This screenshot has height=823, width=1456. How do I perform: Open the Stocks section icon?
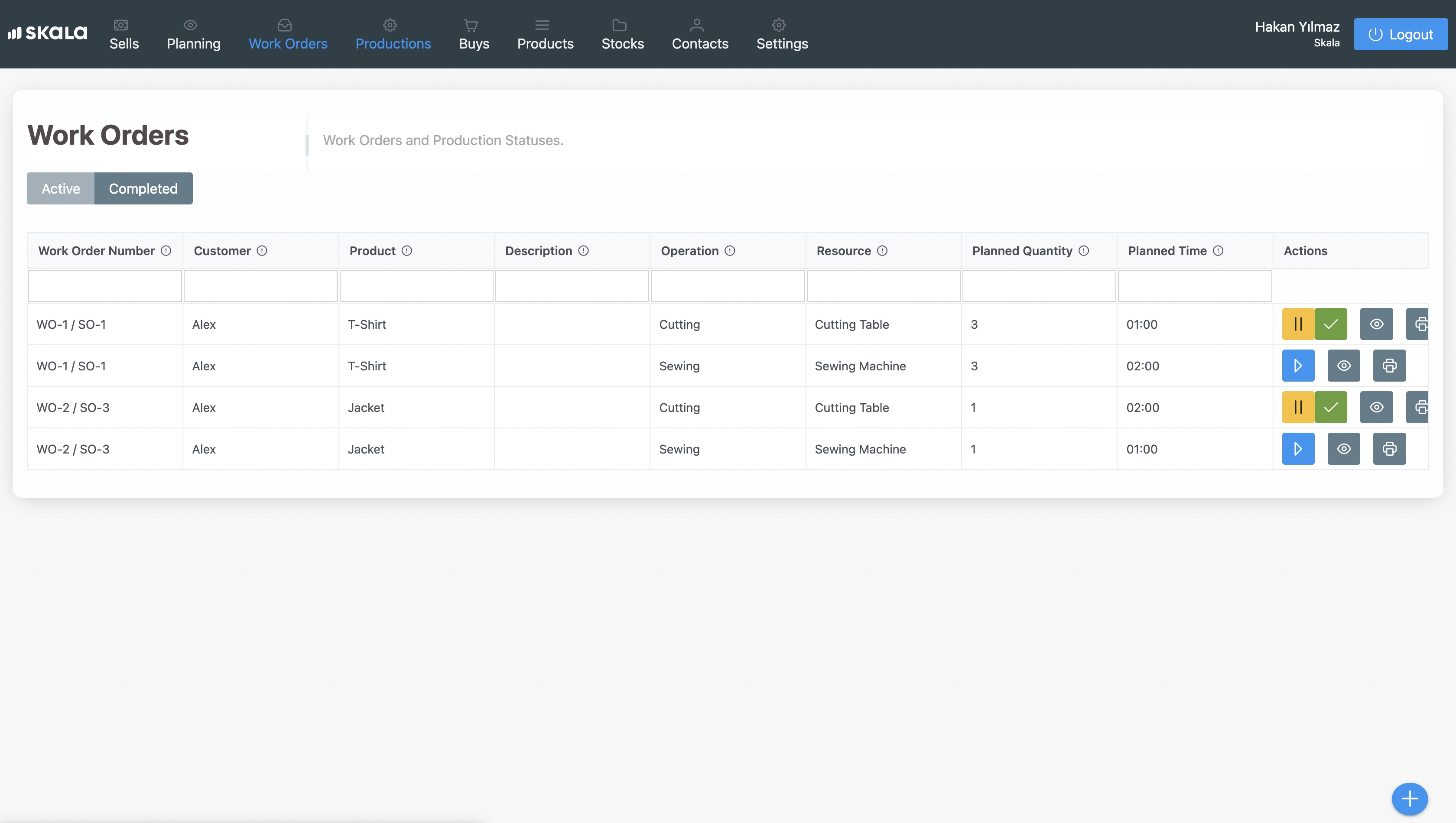(x=619, y=25)
